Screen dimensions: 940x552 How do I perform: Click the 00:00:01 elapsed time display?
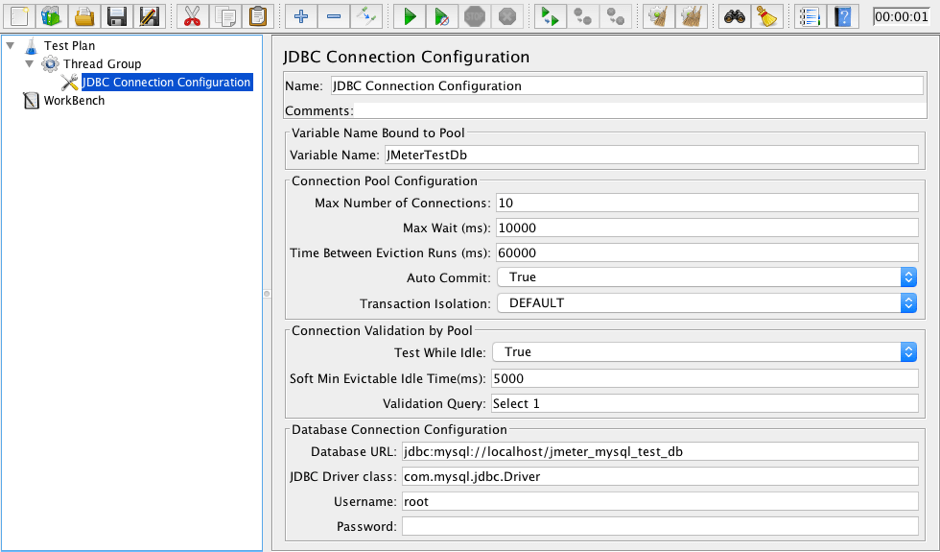click(902, 16)
